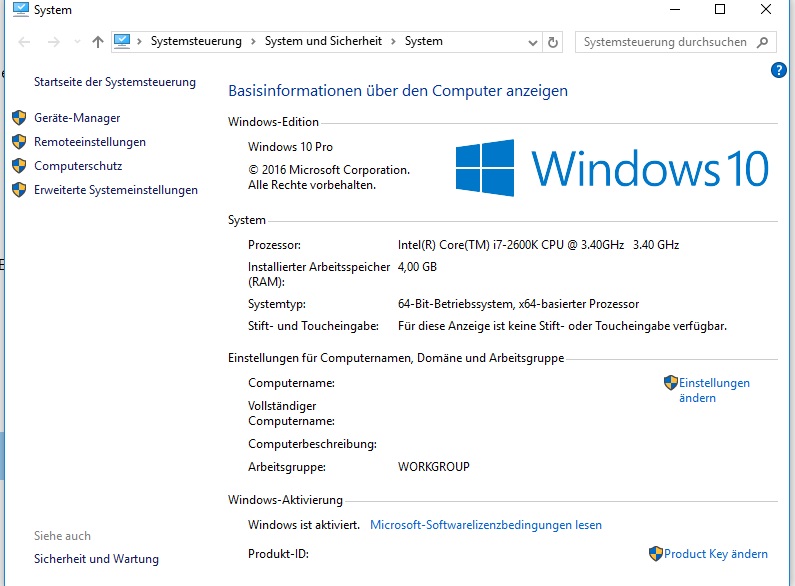Open Computerschutz link
Screen dimensions: 795x586
tap(78, 166)
